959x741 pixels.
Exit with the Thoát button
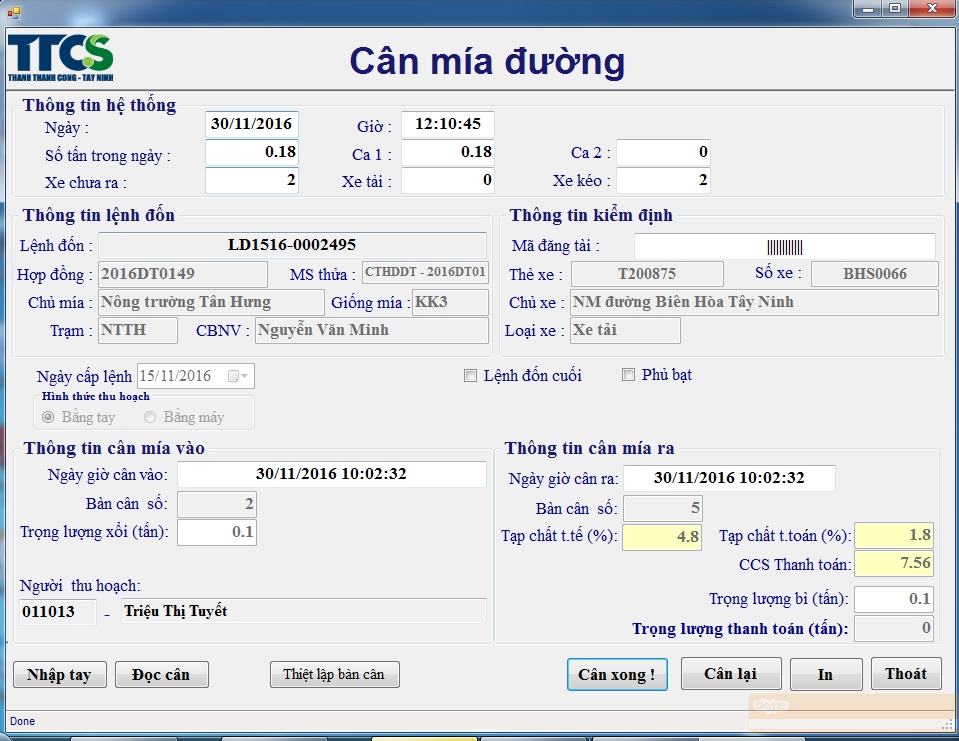pyautogui.click(x=906, y=673)
